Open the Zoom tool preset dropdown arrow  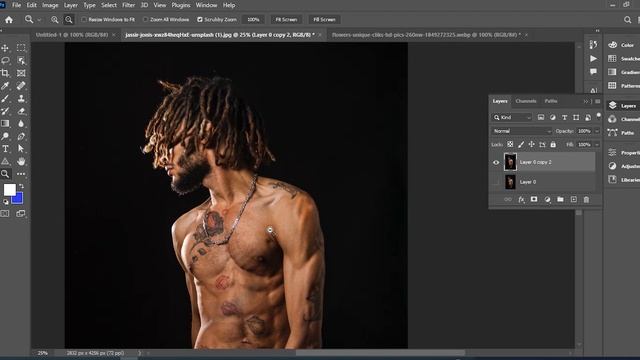pos(39,20)
